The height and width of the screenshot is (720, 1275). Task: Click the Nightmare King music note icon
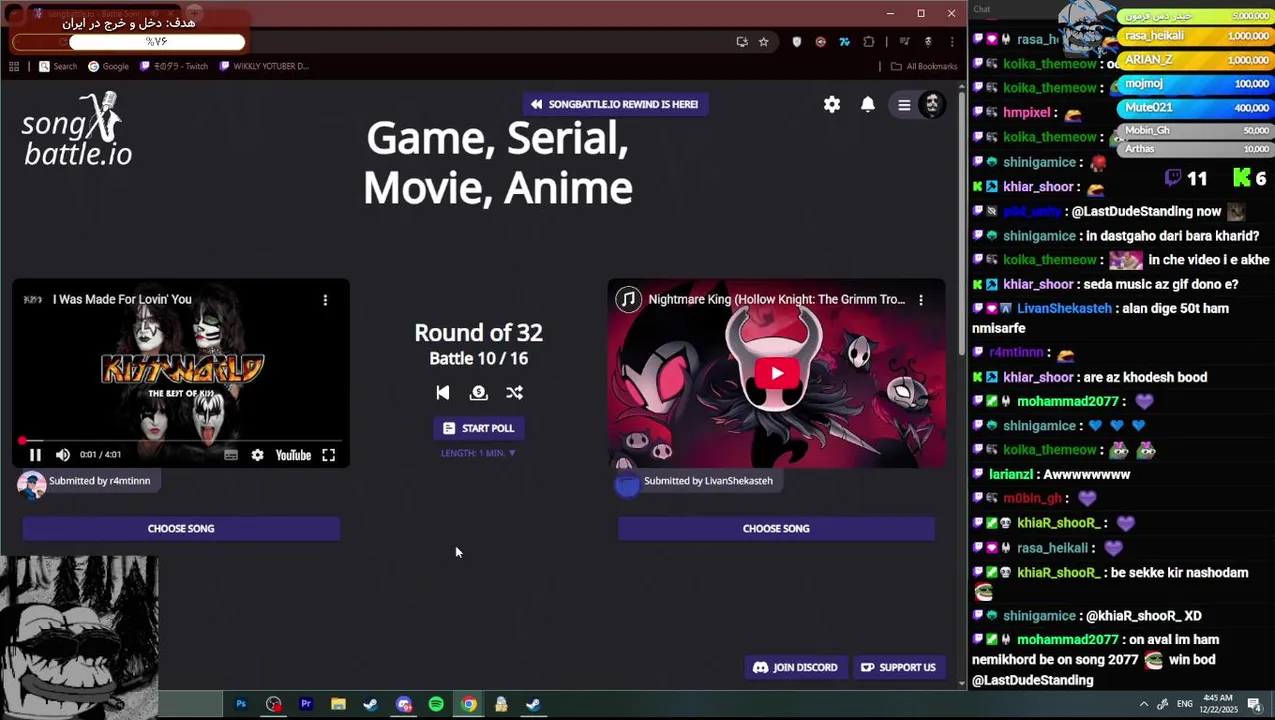click(x=628, y=299)
